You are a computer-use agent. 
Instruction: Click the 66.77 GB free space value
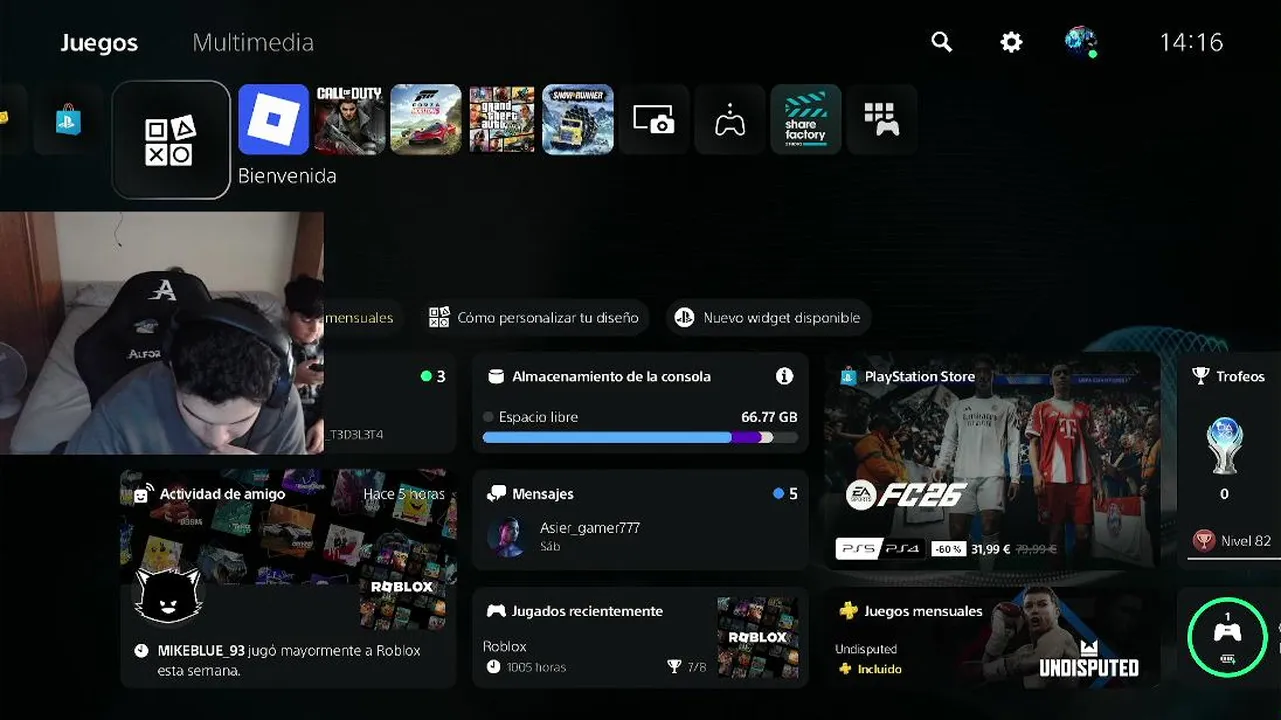click(x=769, y=417)
